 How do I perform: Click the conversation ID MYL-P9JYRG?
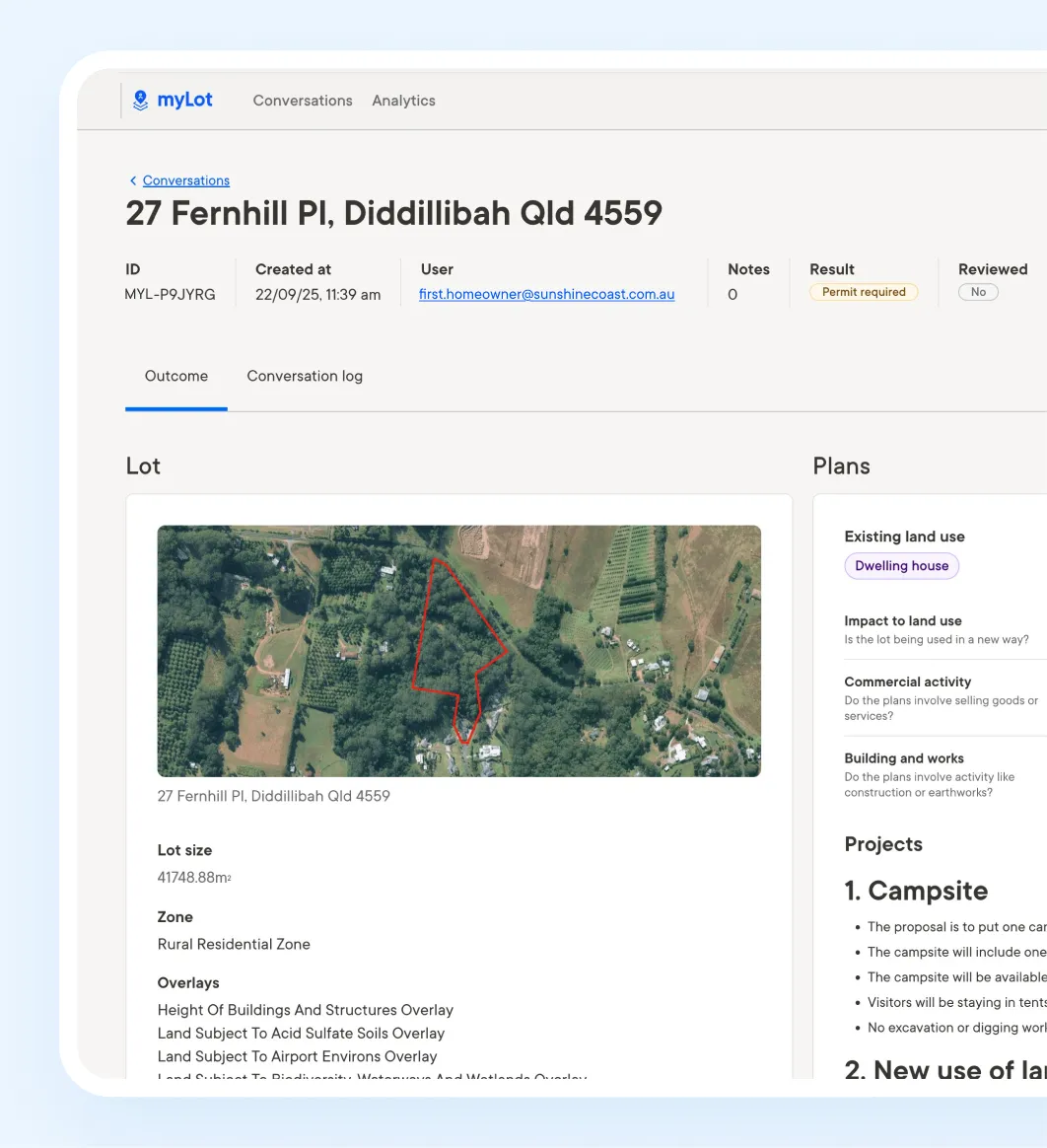[170, 294]
